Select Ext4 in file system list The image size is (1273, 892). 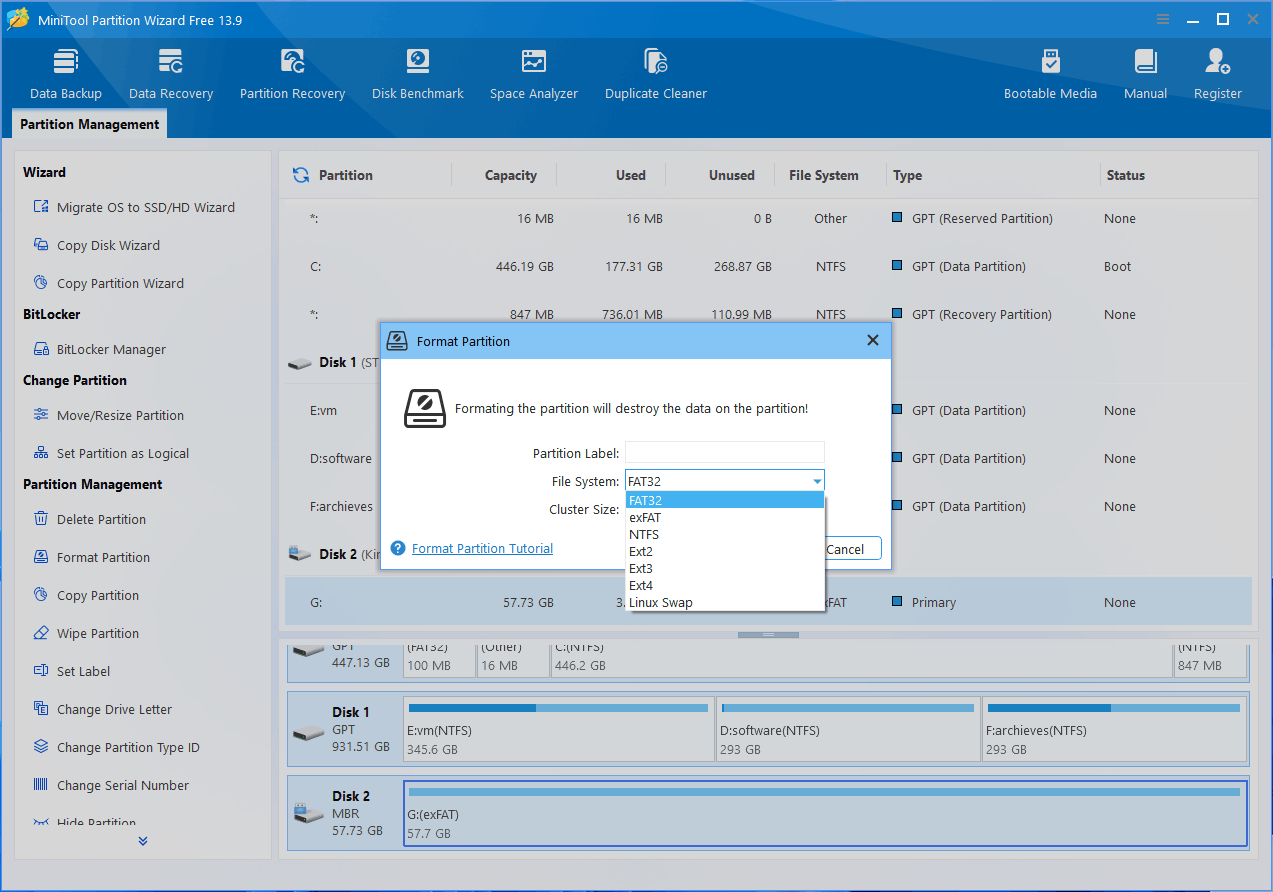click(x=725, y=585)
